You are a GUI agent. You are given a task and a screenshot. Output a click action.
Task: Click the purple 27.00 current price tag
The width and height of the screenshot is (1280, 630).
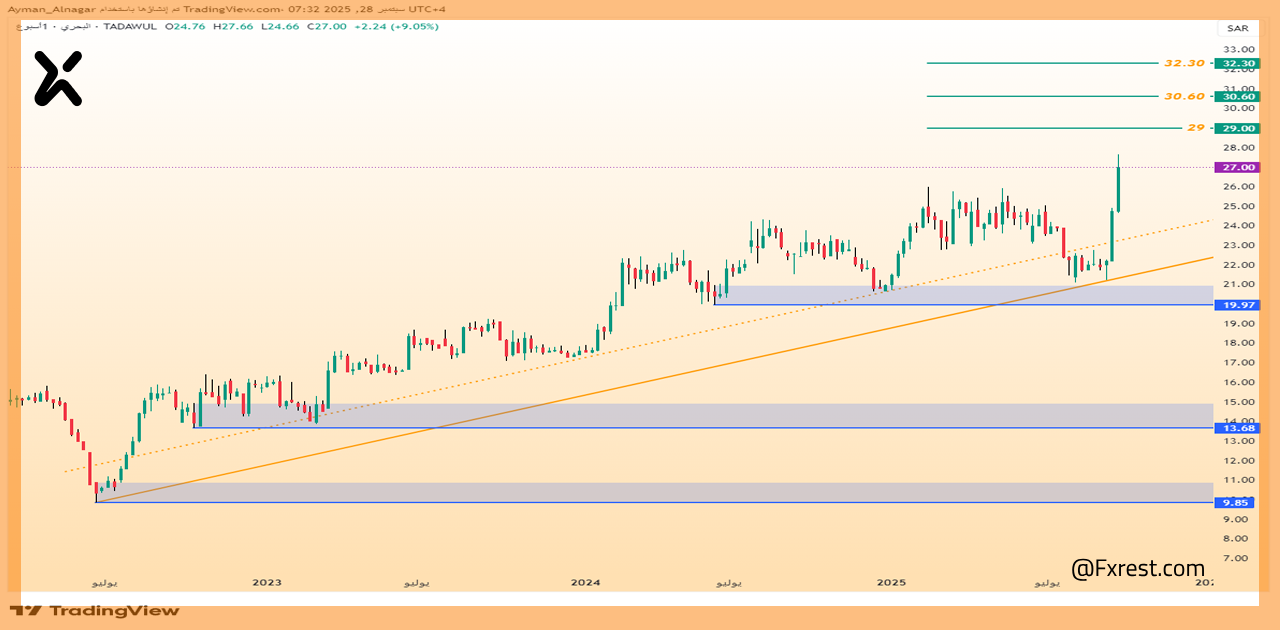(1237, 167)
